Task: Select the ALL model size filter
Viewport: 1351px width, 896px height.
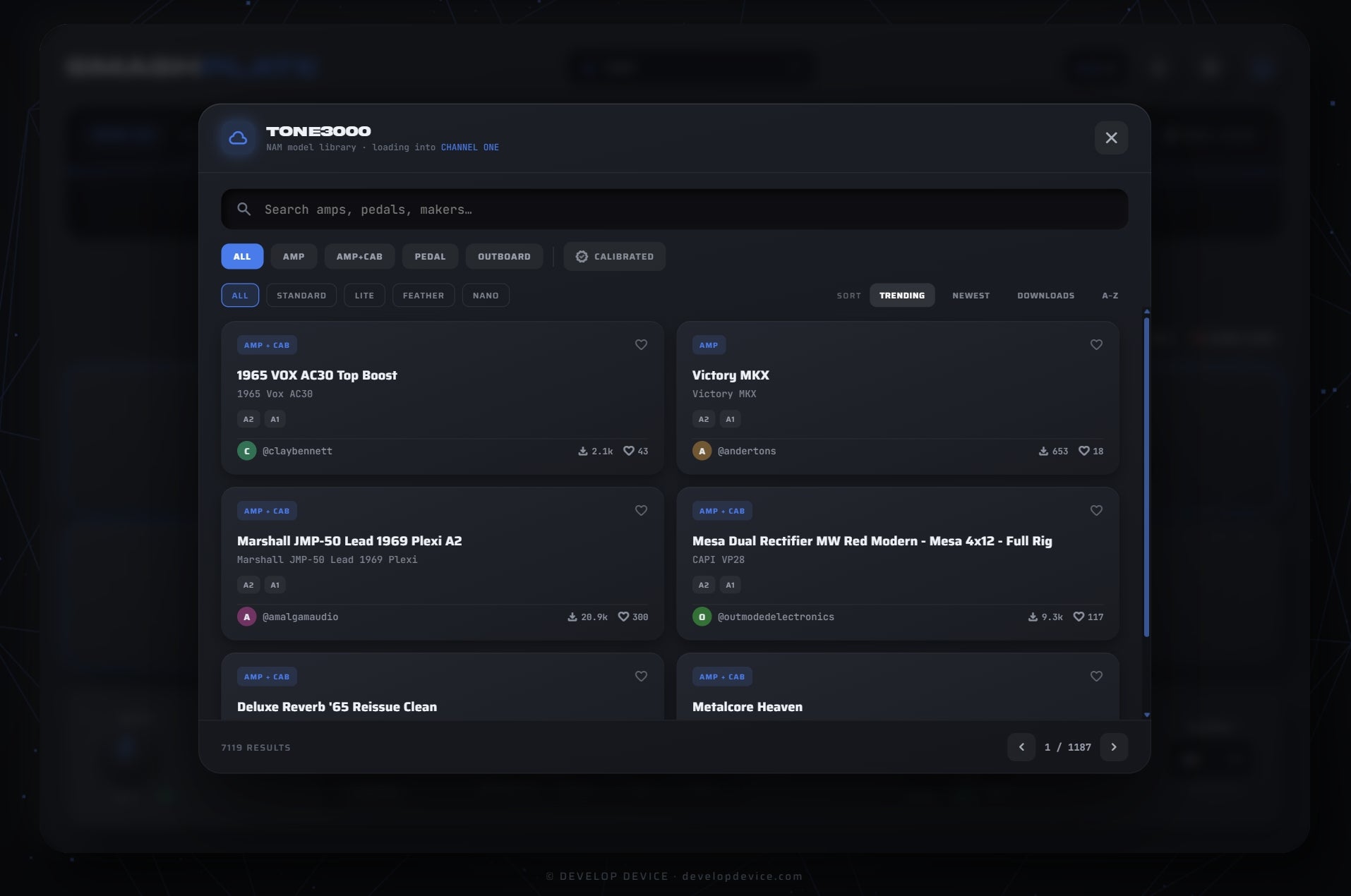Action: [x=240, y=295]
